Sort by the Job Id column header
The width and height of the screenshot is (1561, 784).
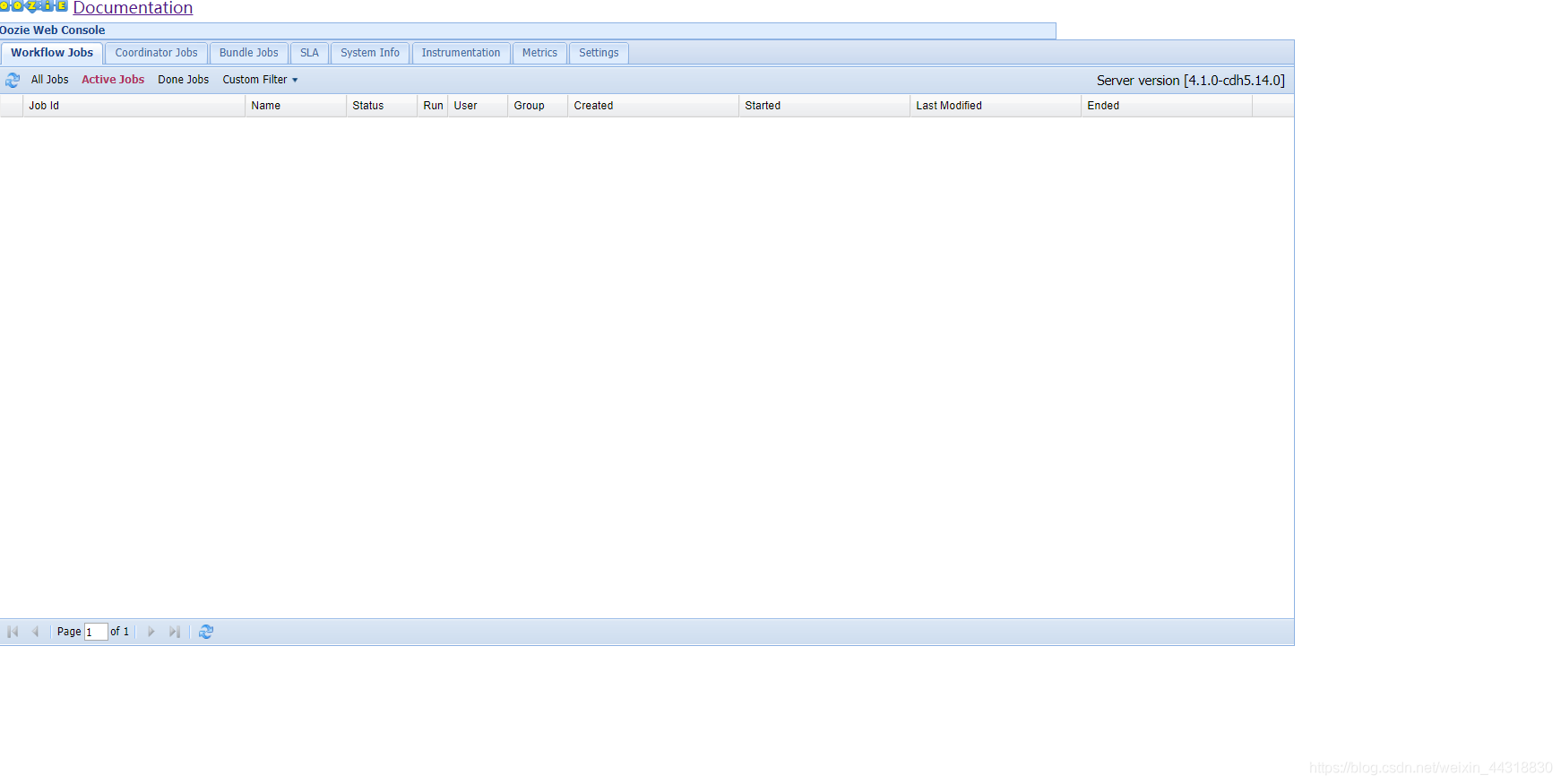[x=134, y=106]
